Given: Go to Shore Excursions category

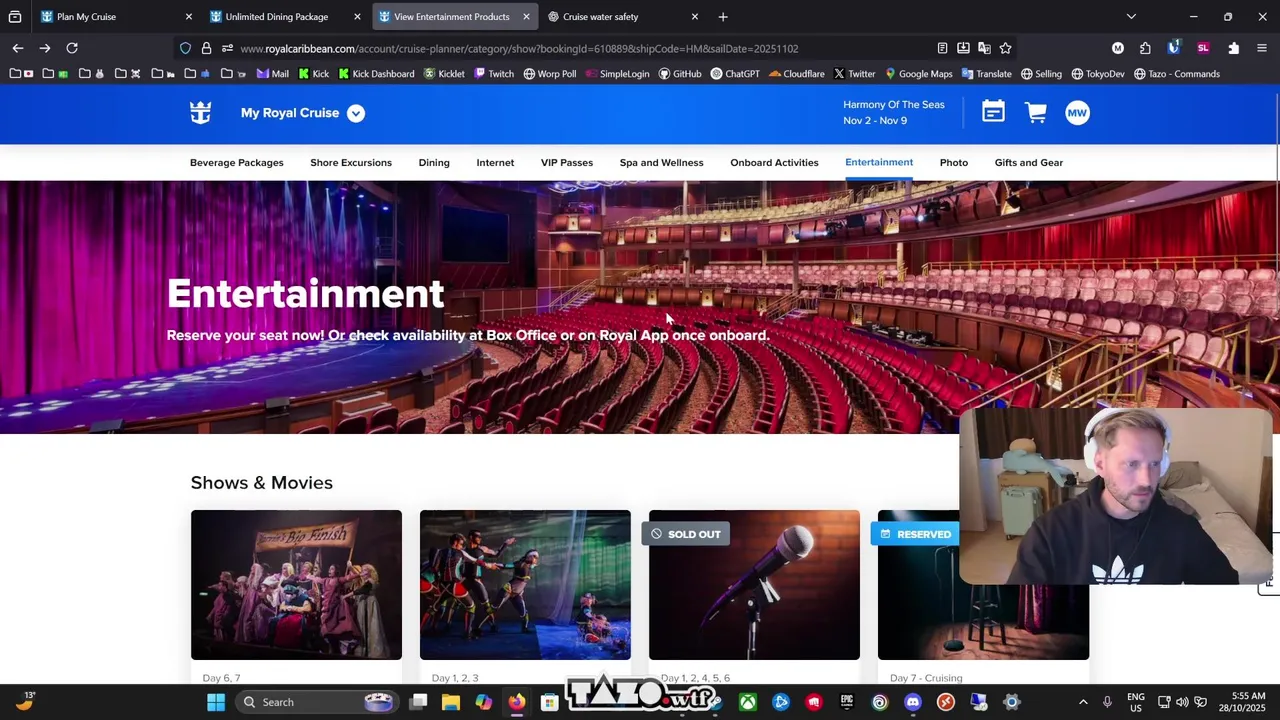Looking at the screenshot, I should point(351,162).
